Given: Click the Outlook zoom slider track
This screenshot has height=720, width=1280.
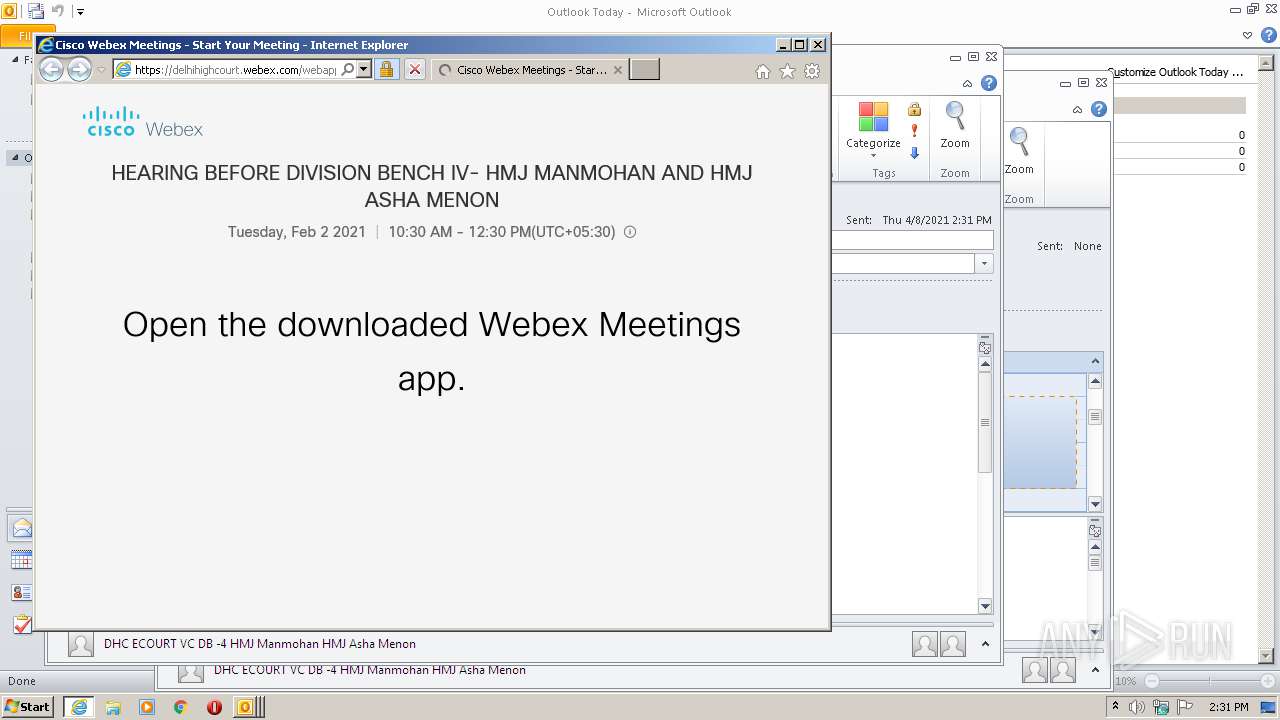Looking at the screenshot, I should [x=1211, y=681].
